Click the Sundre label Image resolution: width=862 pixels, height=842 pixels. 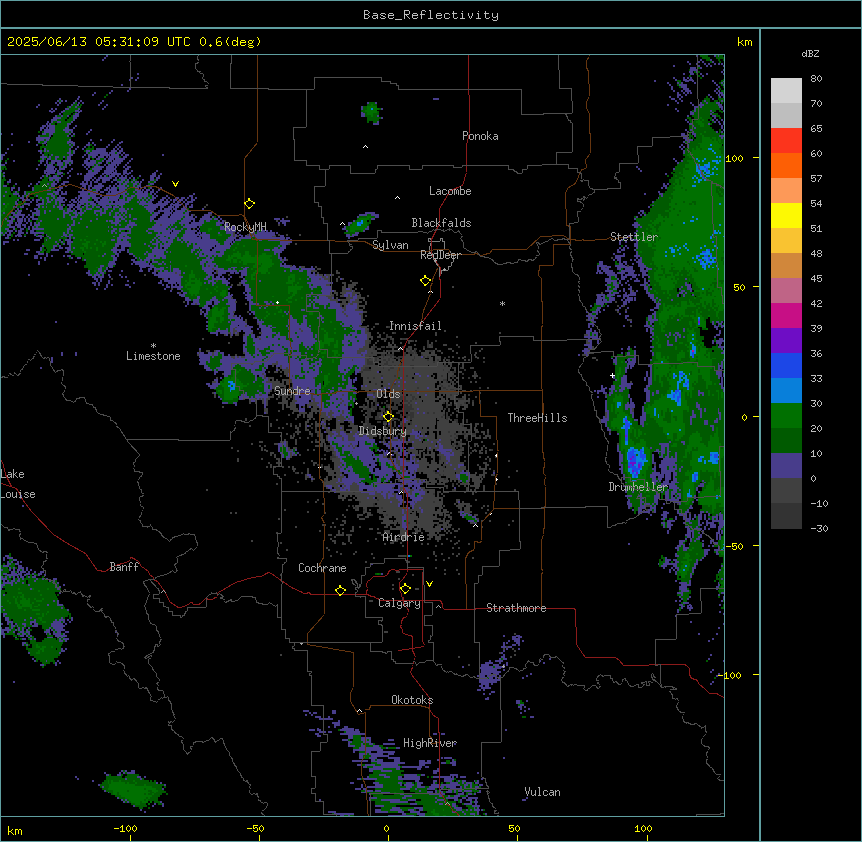tap(292, 391)
